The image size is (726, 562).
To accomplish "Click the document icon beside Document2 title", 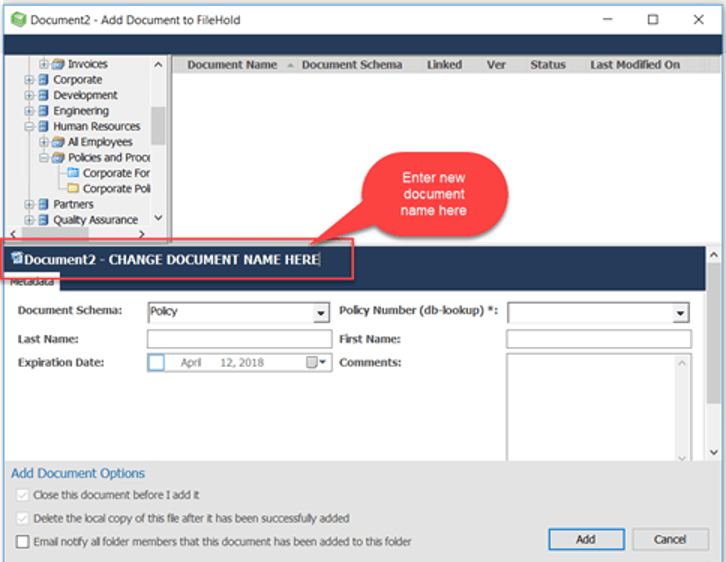I will 17,259.
